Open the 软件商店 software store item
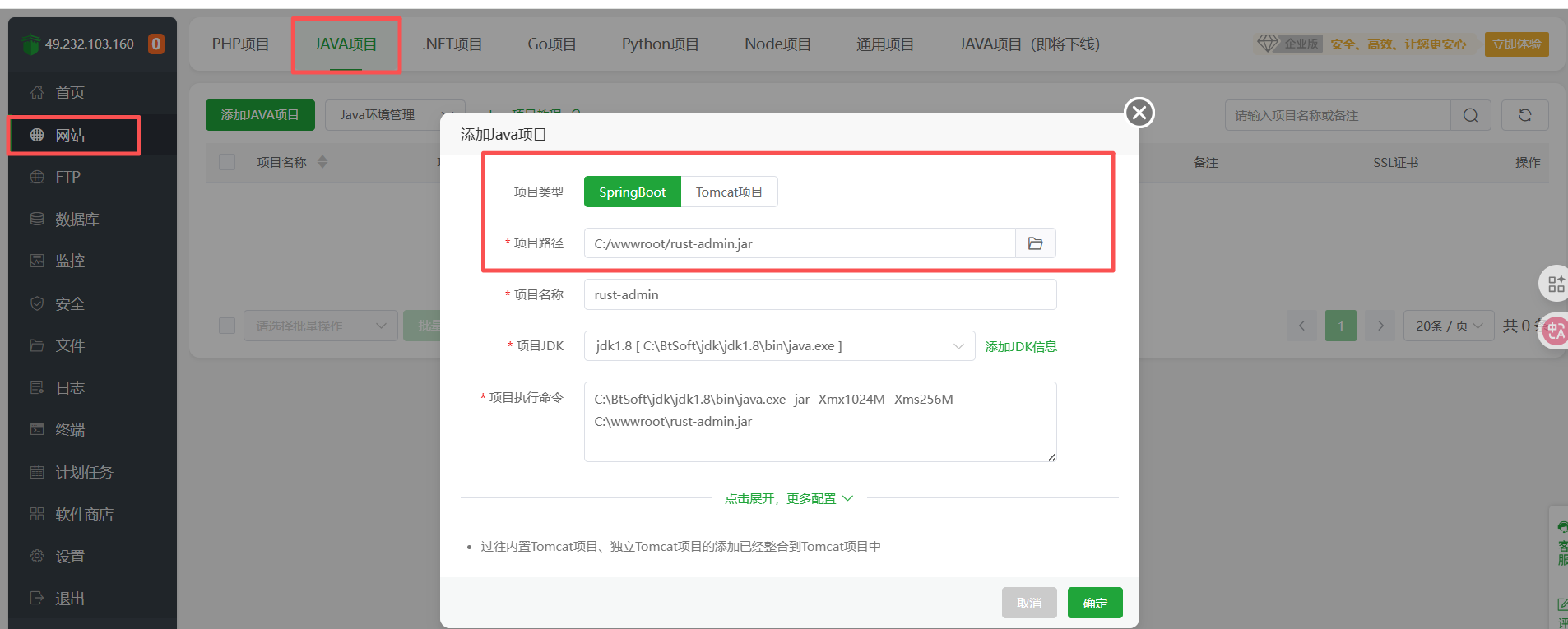Screen dimensions: 1568x629 [84, 515]
